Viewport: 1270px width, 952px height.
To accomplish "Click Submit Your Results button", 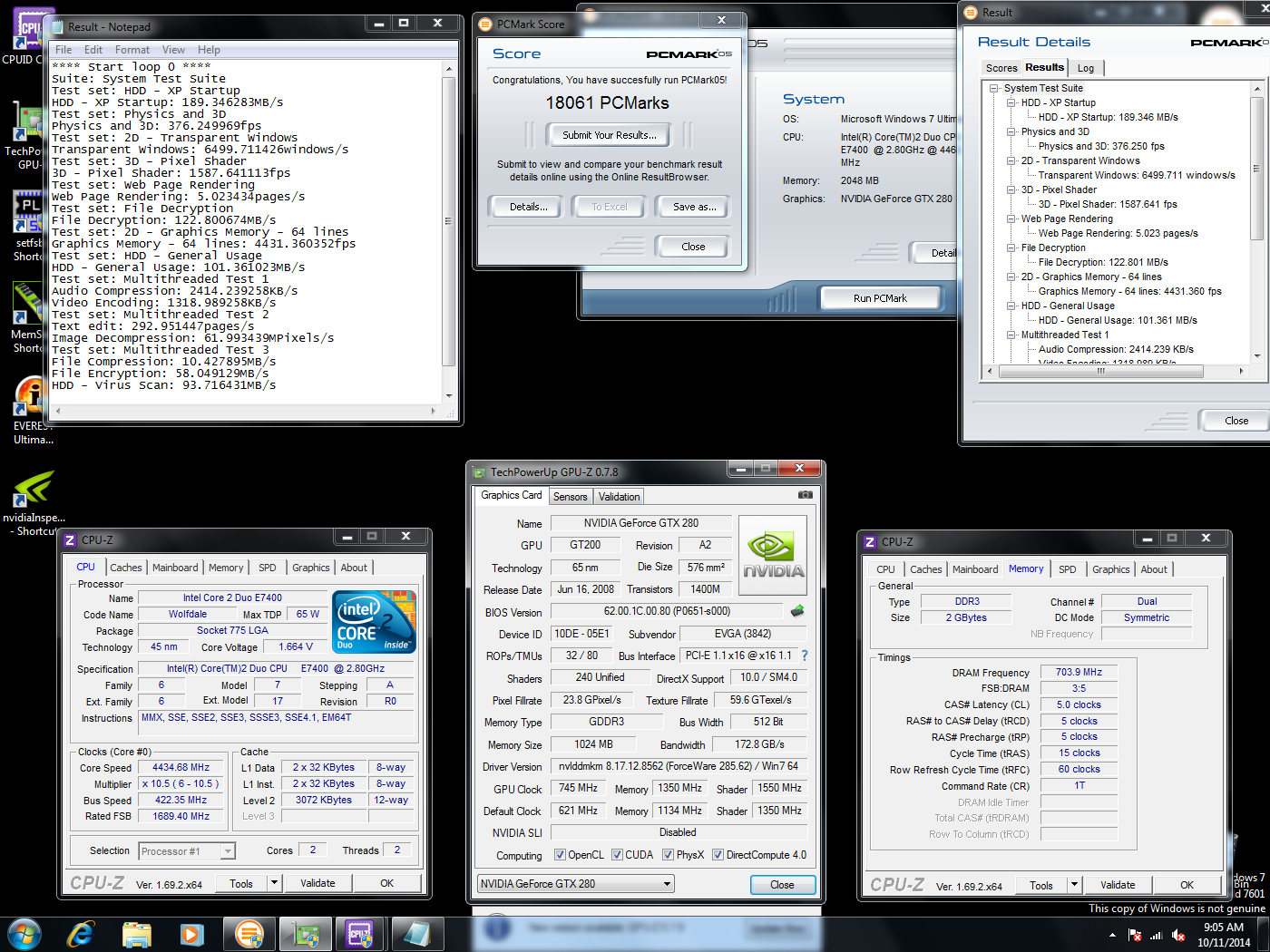I will point(610,135).
